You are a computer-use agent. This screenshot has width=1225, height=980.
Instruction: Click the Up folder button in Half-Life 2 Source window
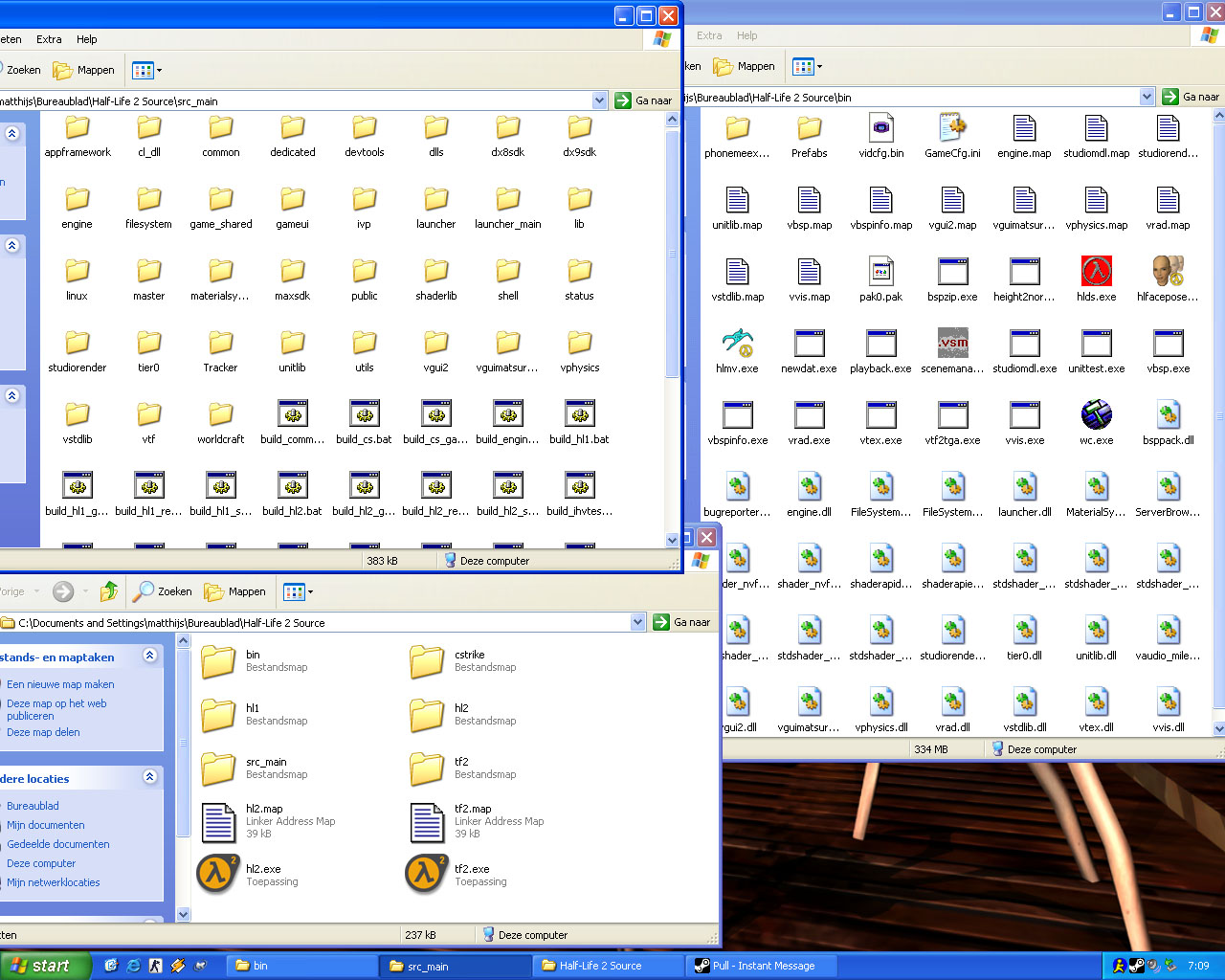[x=109, y=591]
